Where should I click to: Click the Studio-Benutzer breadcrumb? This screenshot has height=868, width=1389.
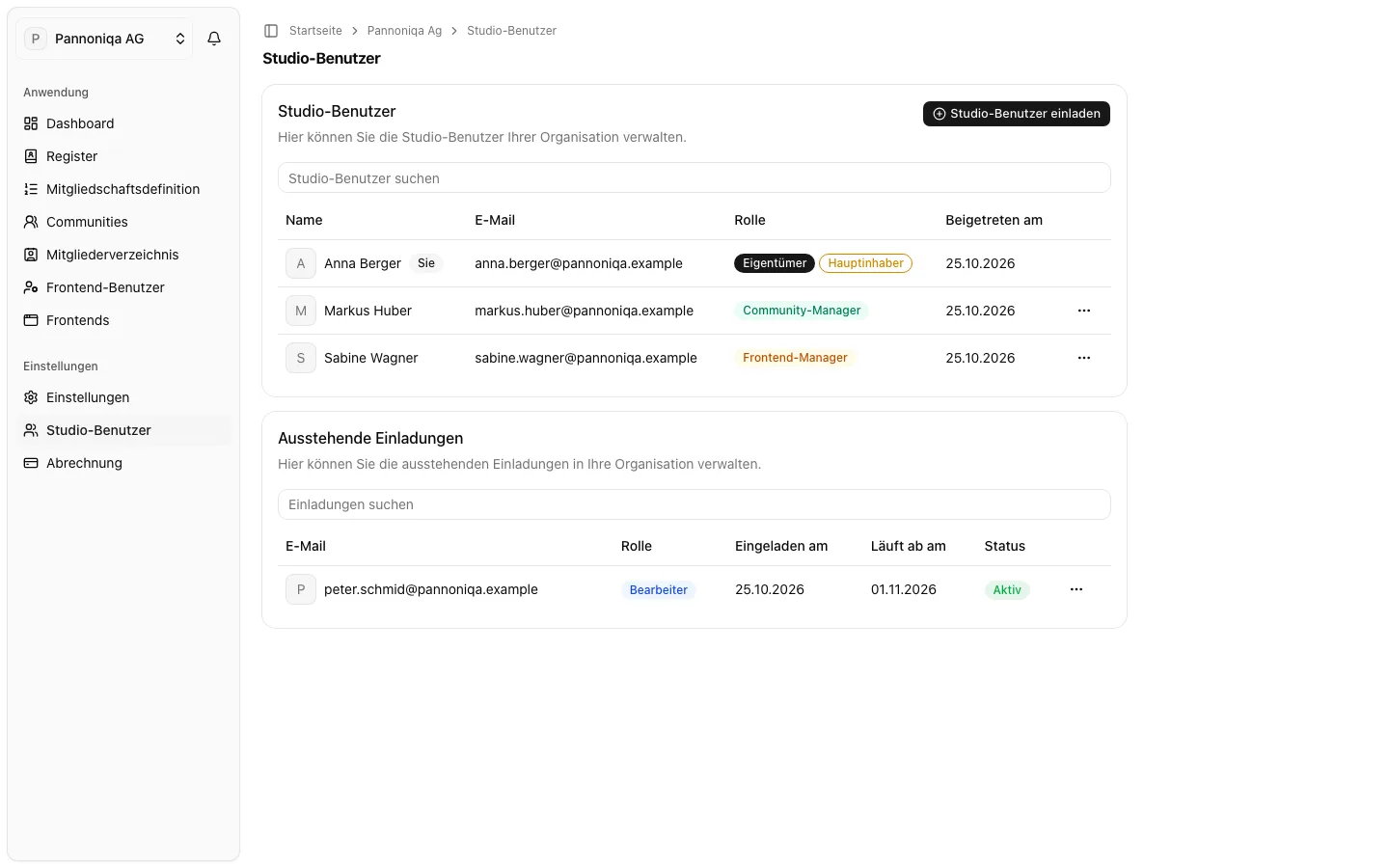[511, 31]
